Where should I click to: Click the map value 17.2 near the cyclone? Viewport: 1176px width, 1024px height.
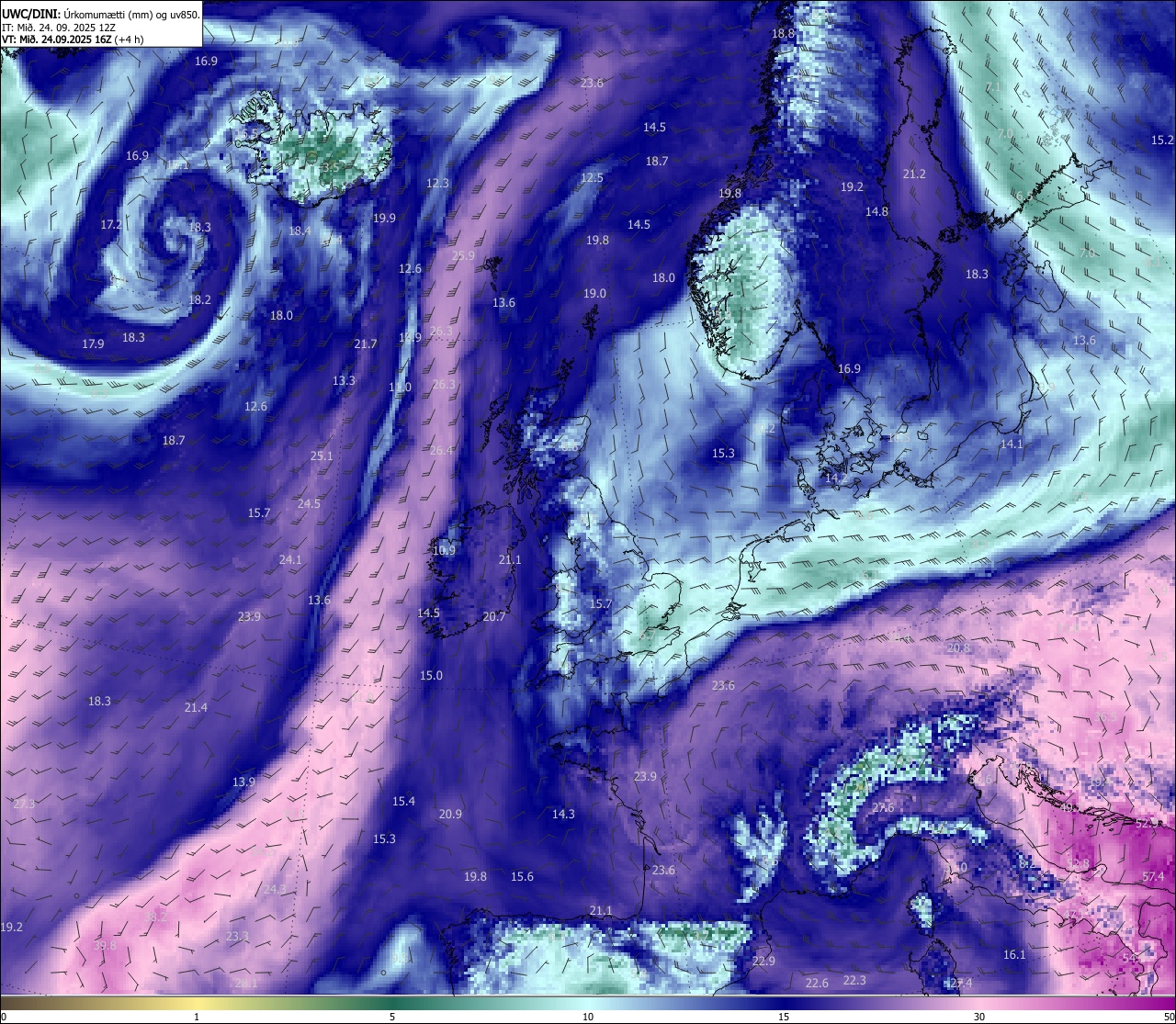[x=111, y=224]
